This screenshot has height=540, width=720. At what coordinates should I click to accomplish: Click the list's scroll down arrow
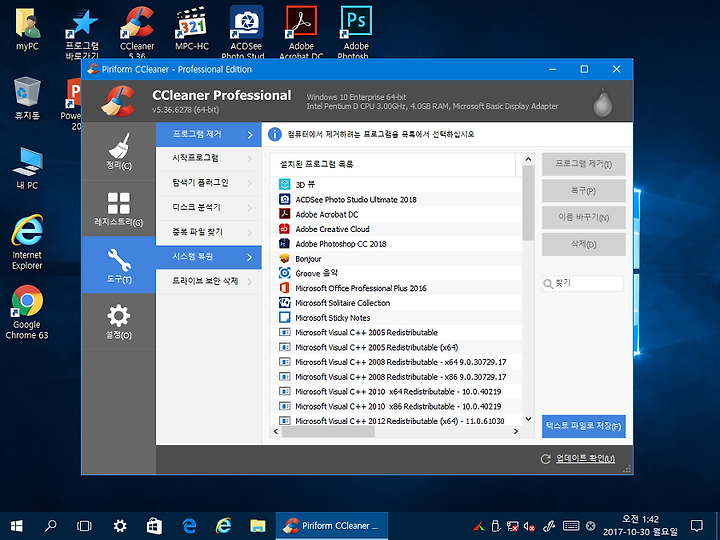click(528, 419)
